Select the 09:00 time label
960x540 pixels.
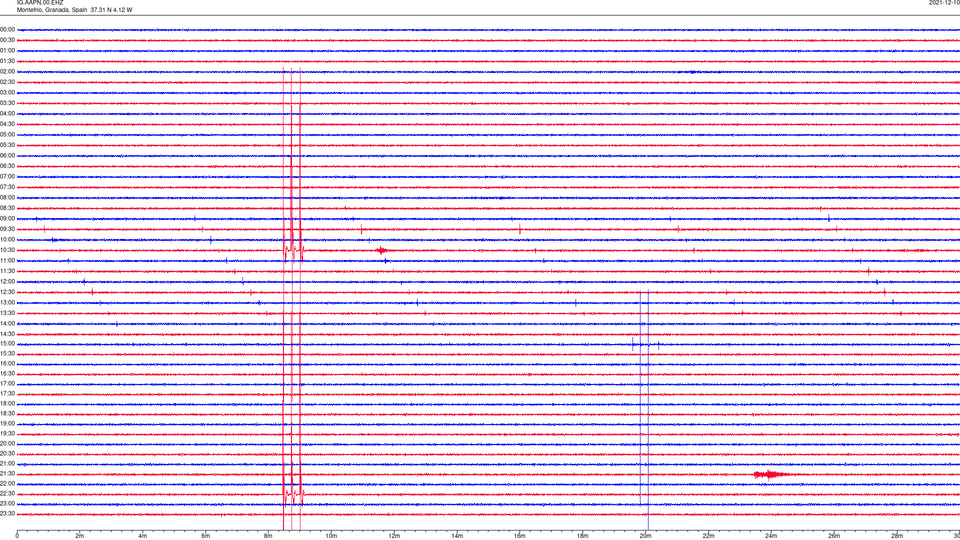[7, 219]
